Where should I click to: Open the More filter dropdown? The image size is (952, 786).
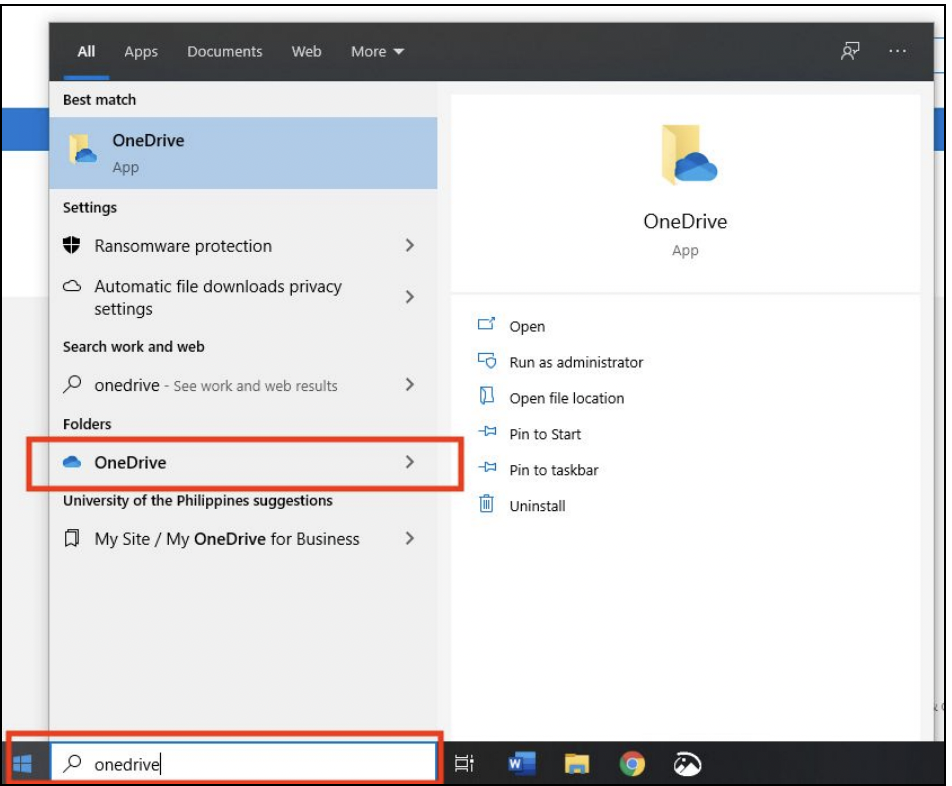pos(377,52)
